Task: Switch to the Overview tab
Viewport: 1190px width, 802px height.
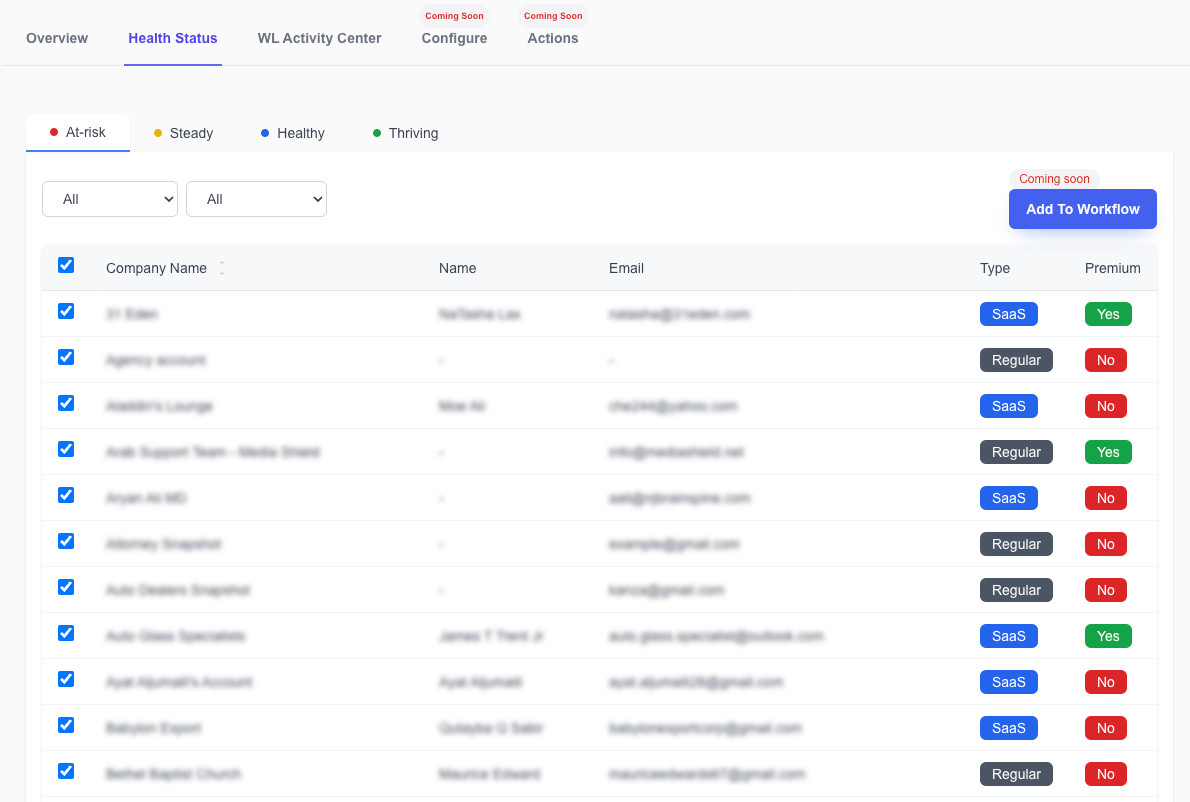Action: 57,38
